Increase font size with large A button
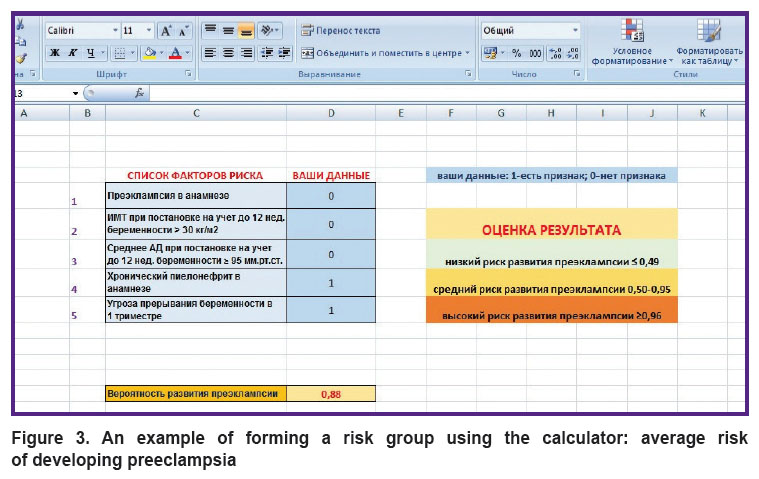Screen dimensions: 759x479 pyautogui.click(x=166, y=31)
